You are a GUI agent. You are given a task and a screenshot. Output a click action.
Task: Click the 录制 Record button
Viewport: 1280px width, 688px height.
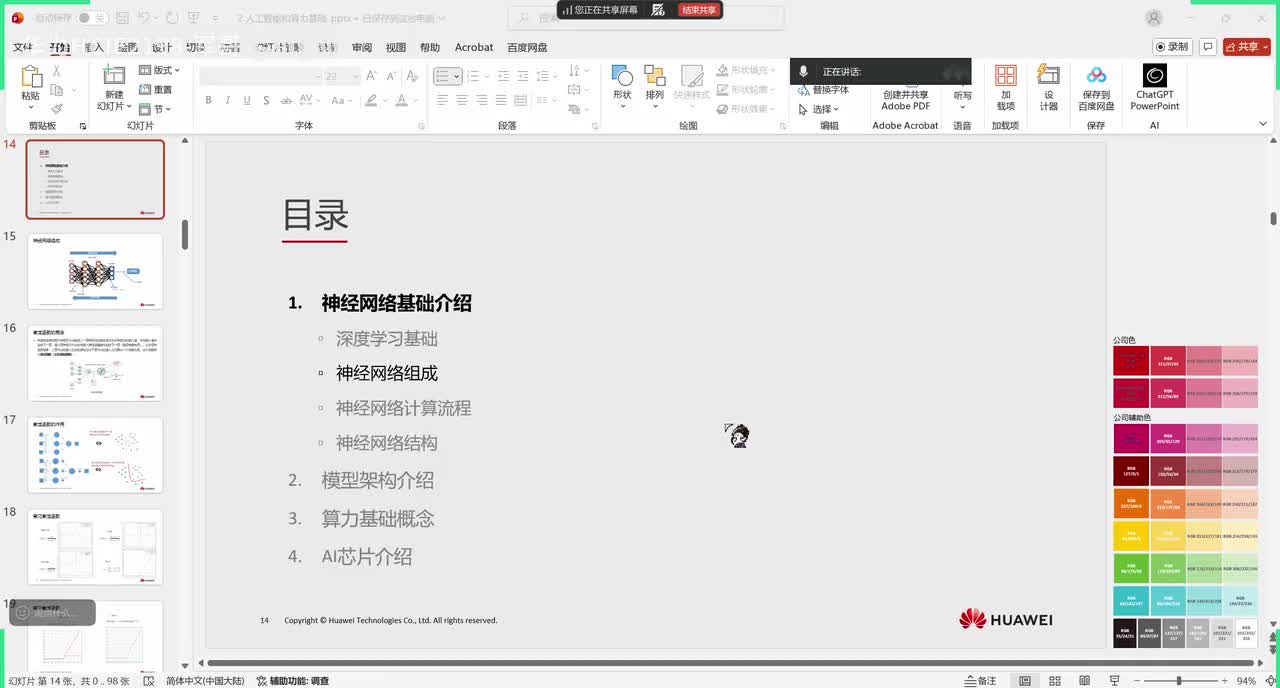[x=1172, y=47]
